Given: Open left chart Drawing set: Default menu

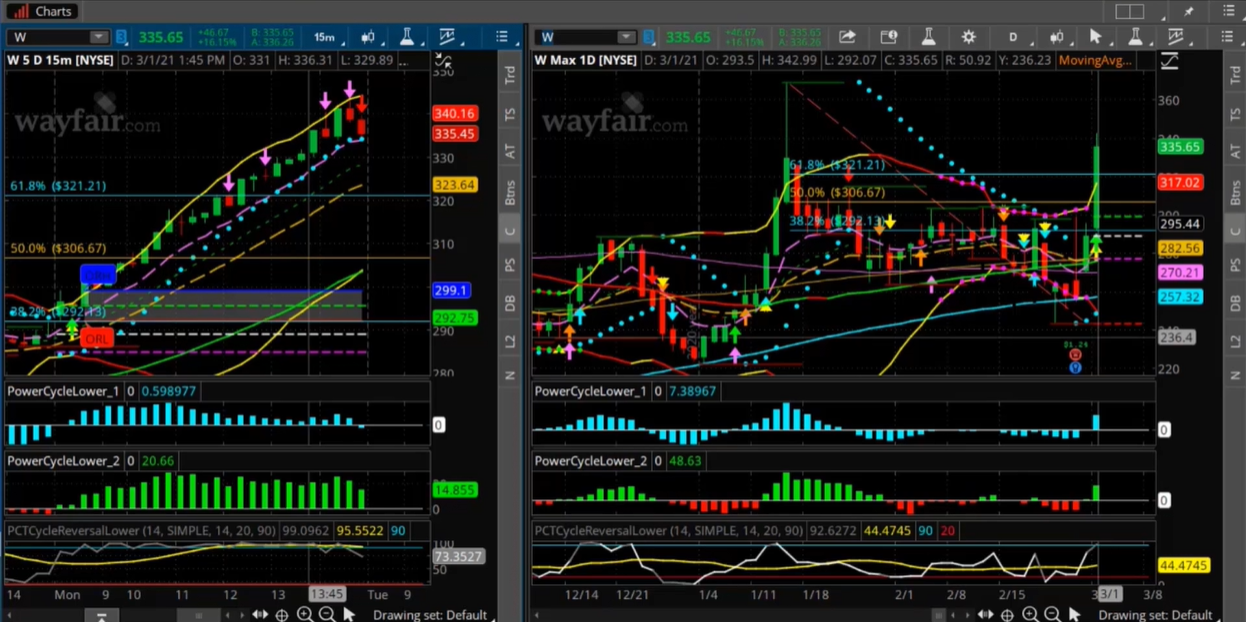Looking at the screenshot, I should (430, 615).
